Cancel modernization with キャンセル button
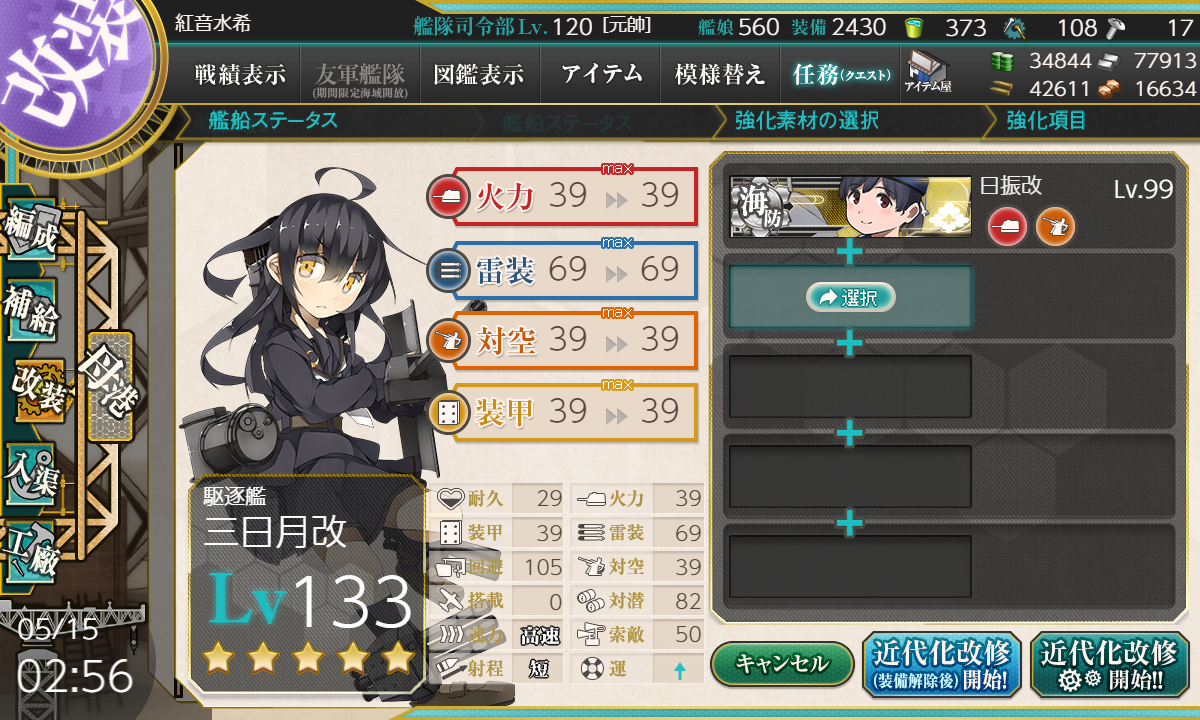 click(782, 663)
